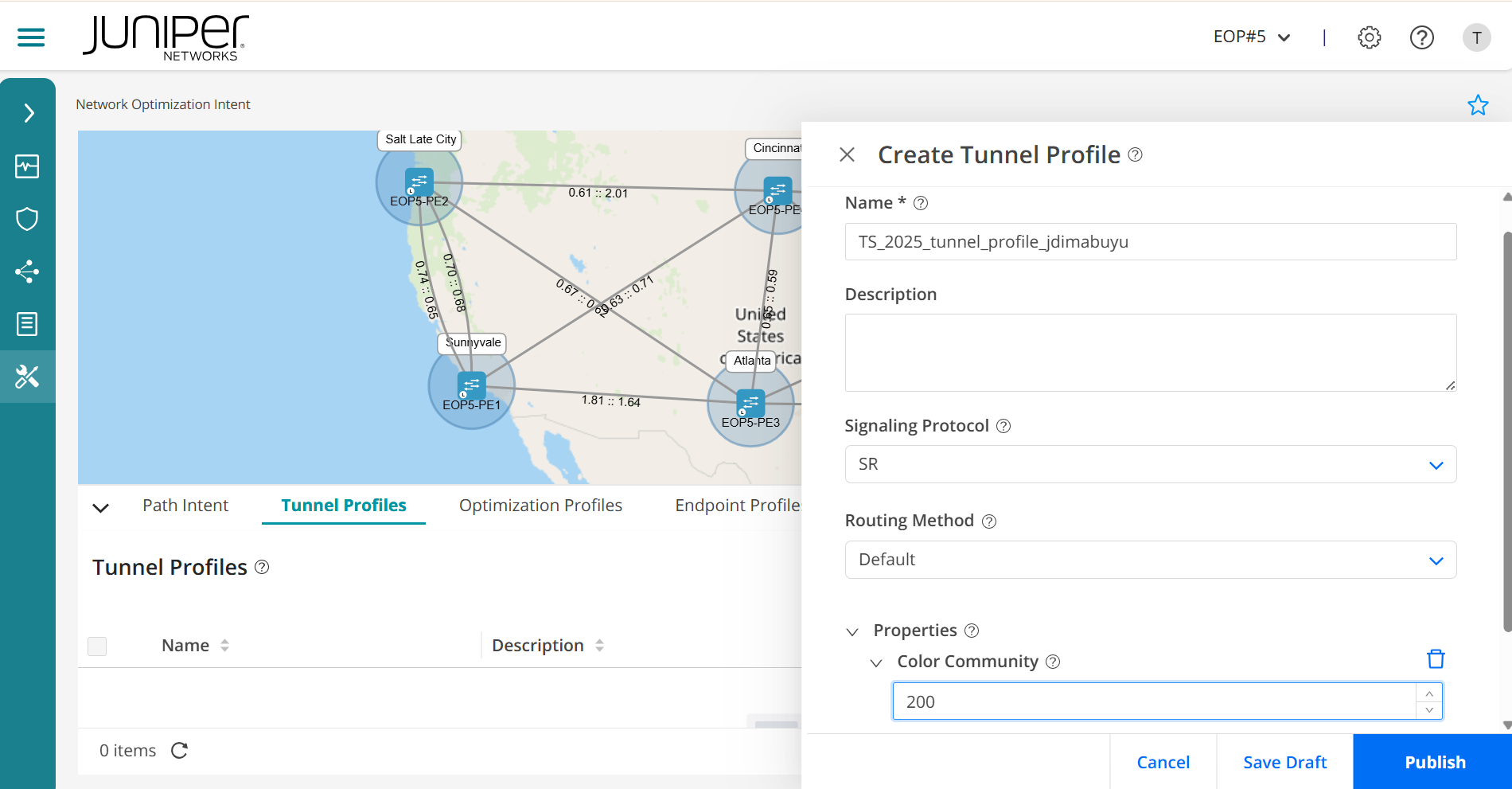Screen dimensions: 1512x789
Task: Open the document list sidebar icon
Action: (27, 324)
